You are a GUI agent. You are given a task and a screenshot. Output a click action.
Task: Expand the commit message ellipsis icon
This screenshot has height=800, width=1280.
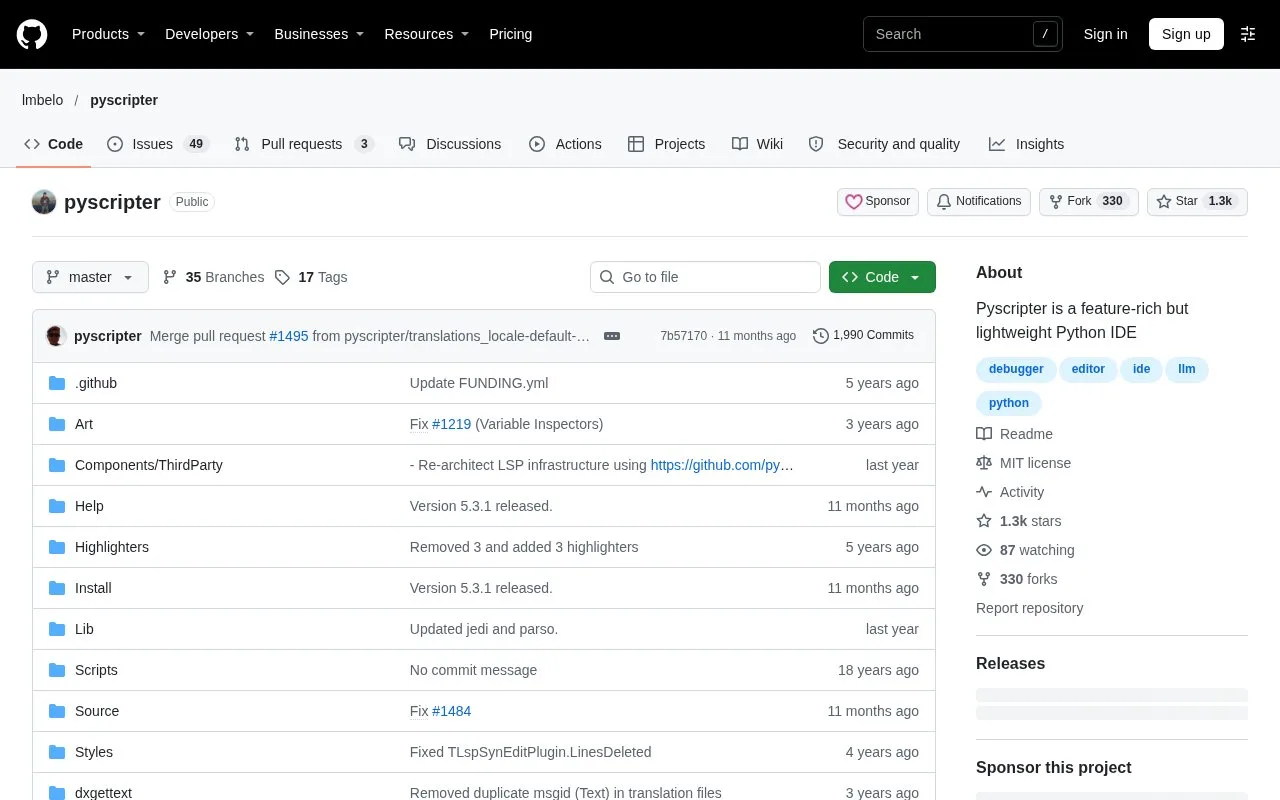click(612, 336)
